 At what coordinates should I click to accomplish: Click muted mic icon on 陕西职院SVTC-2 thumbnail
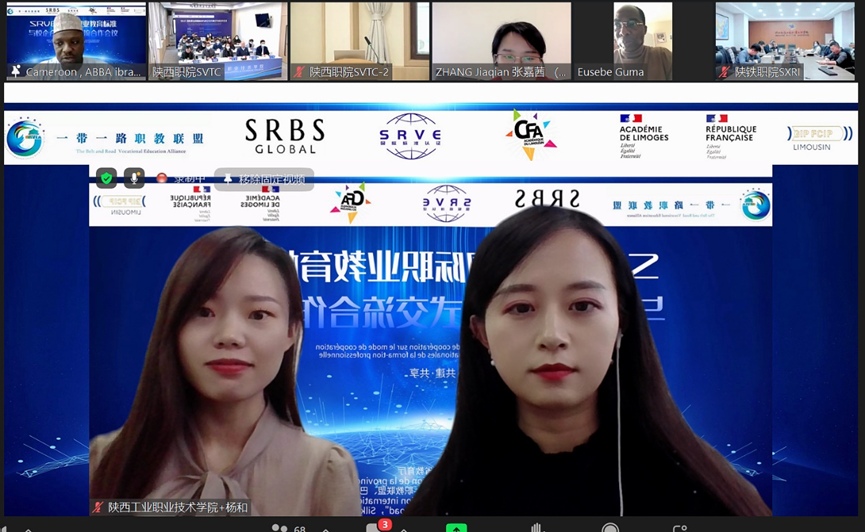click(299, 72)
